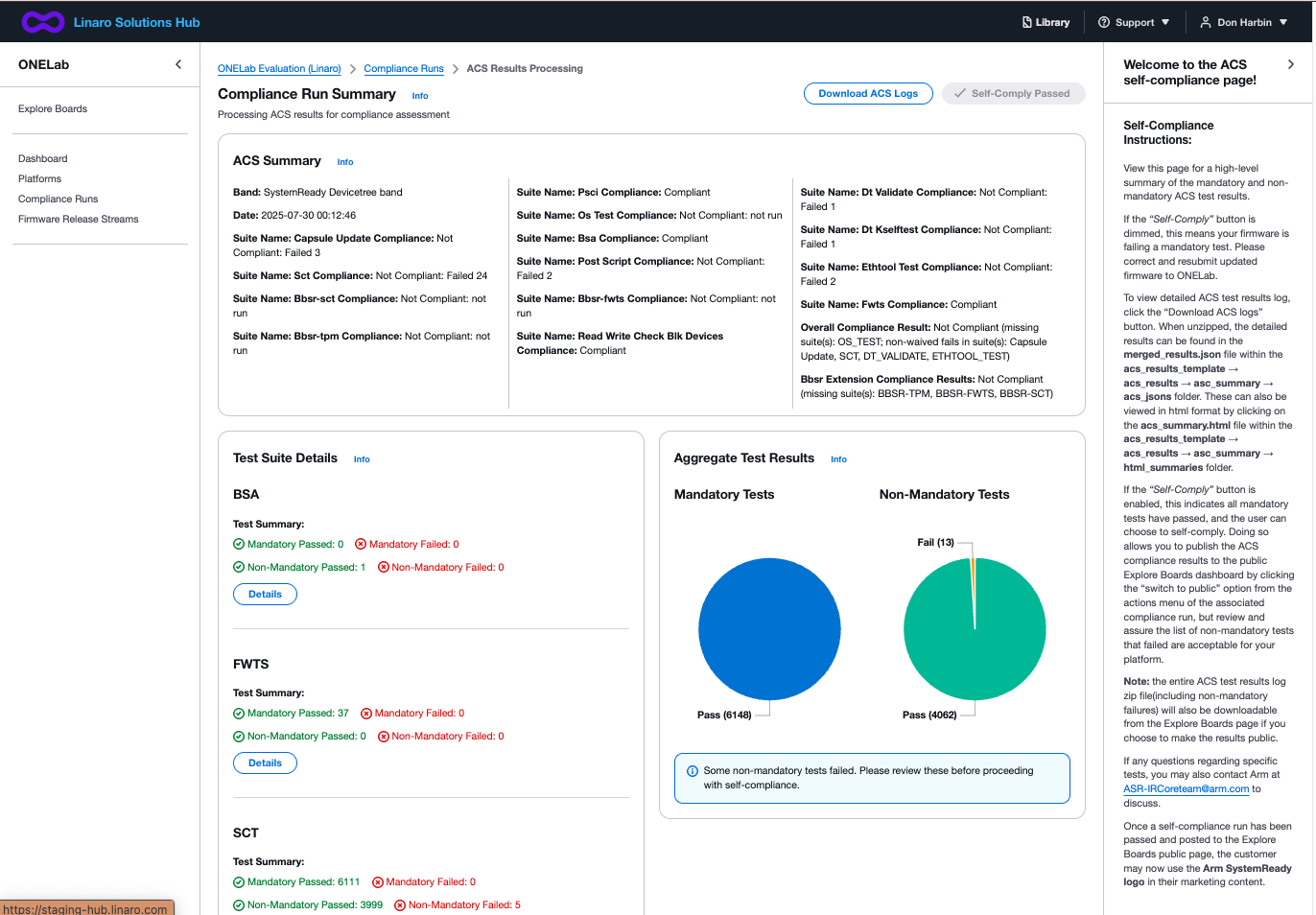Image resolution: width=1316 pixels, height=915 pixels.
Task: Click the Date 2025-07-30 00:12:46 text
Action: 294,215
